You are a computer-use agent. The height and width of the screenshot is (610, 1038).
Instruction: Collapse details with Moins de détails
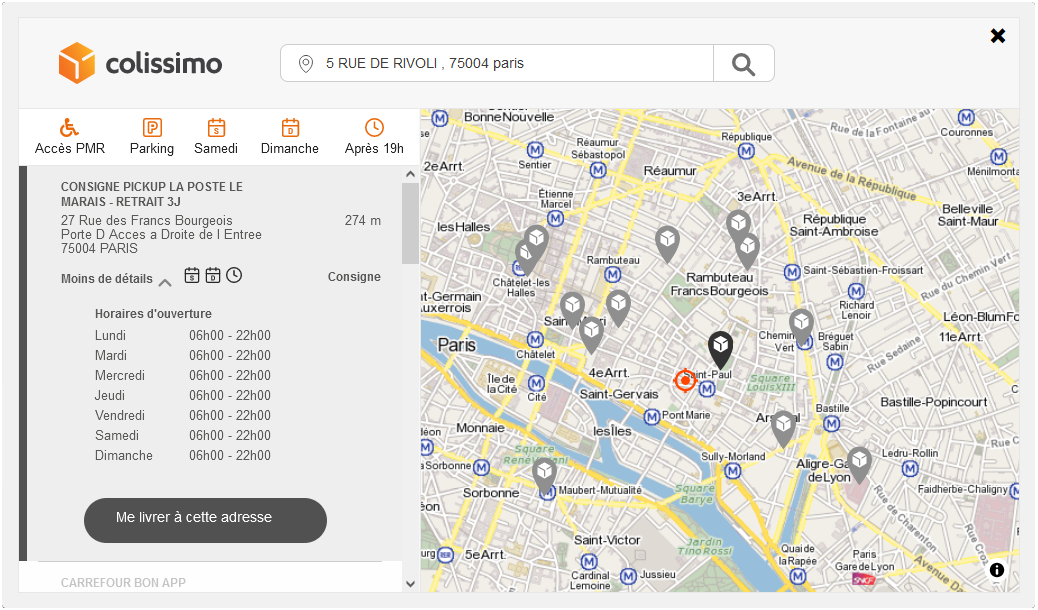(116, 279)
